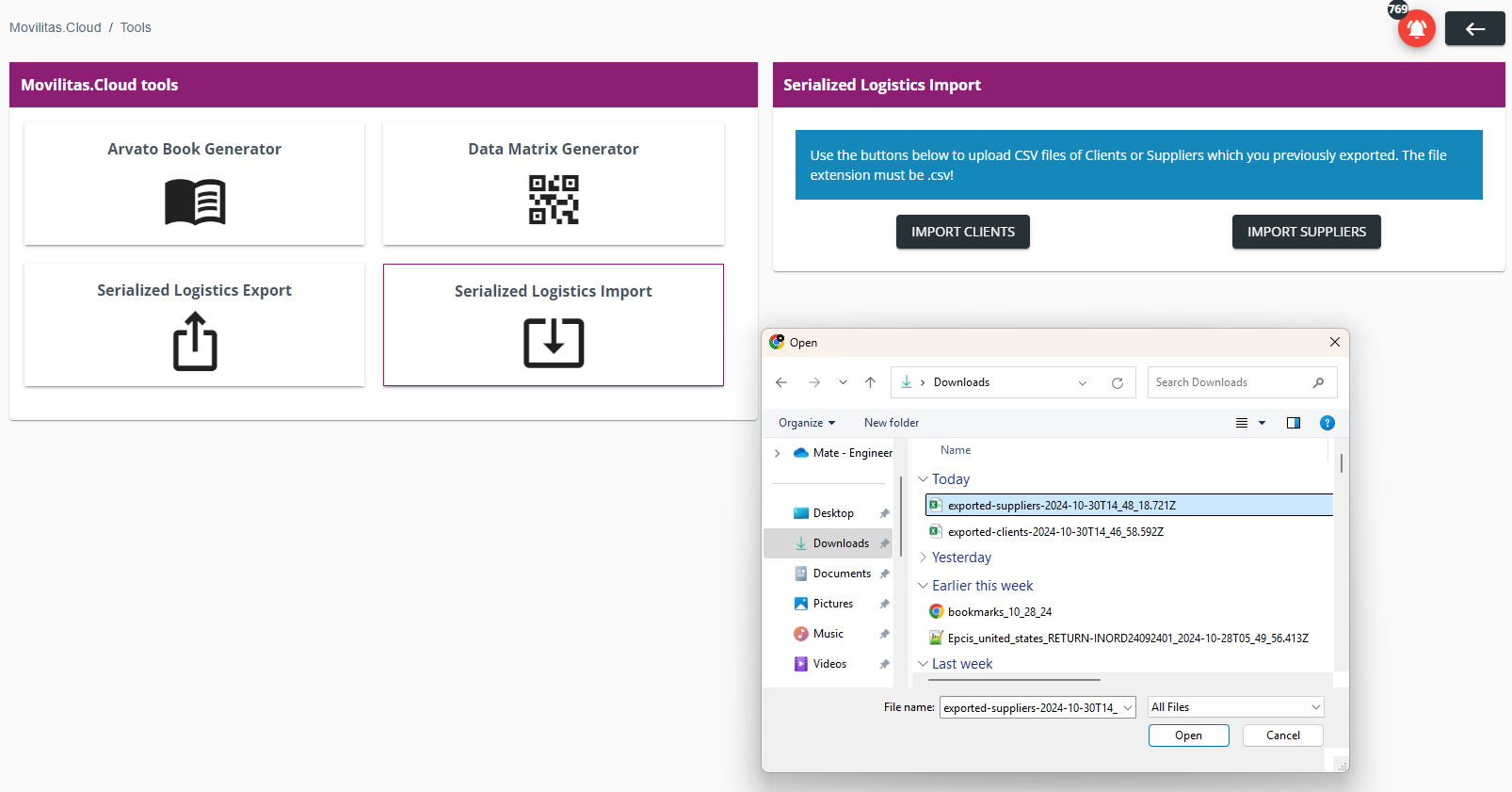
Task: Expand the Mate - Engineer OneDrive node
Action: pos(777,453)
